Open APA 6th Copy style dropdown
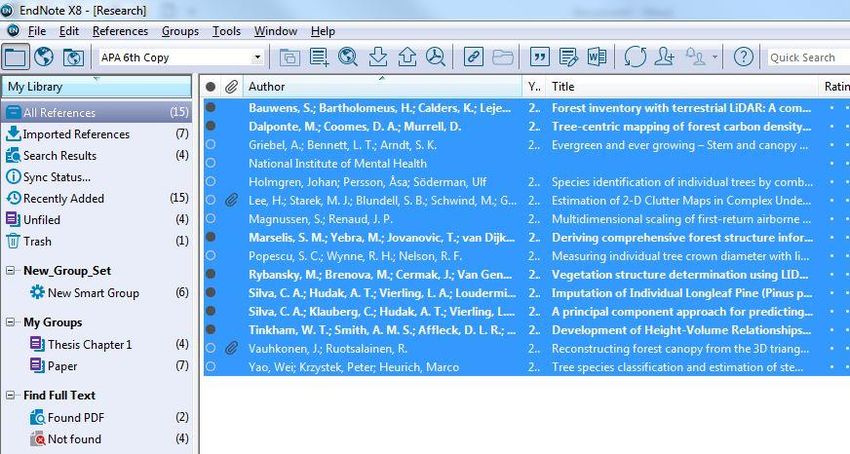This screenshot has width=850, height=454. point(257,57)
